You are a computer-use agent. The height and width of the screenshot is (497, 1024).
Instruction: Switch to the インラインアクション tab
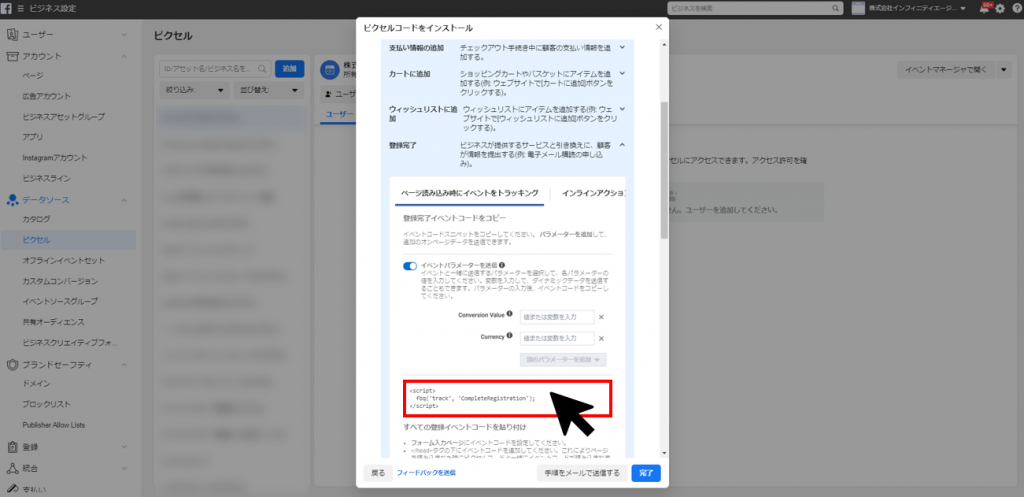pyautogui.click(x=593, y=193)
